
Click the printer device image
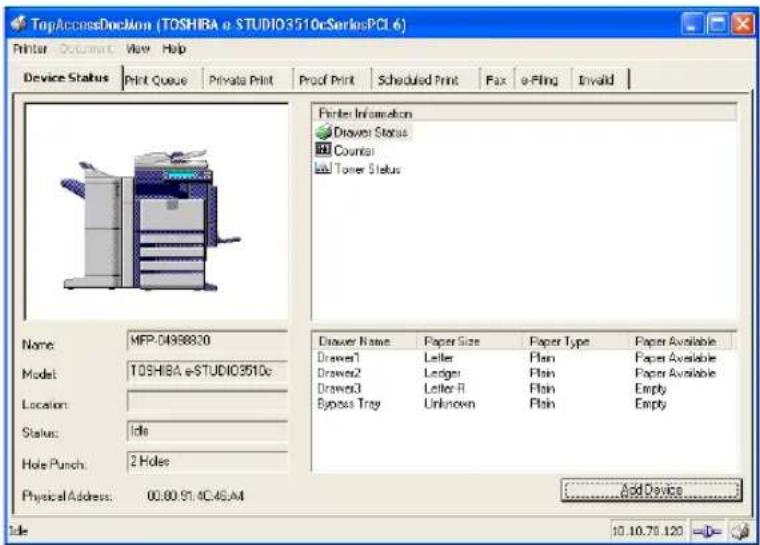151,220
